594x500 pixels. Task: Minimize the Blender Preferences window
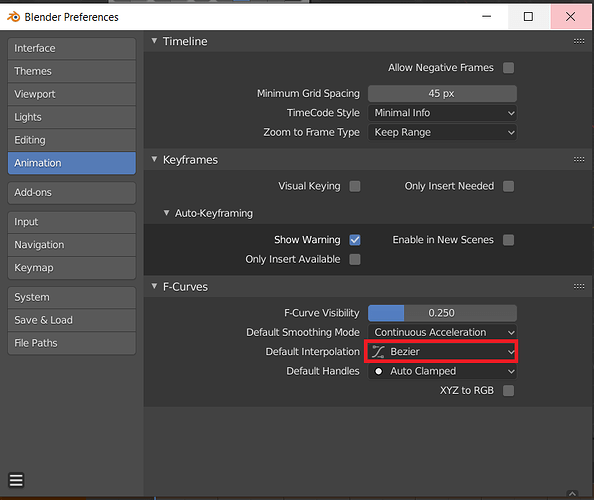point(486,17)
